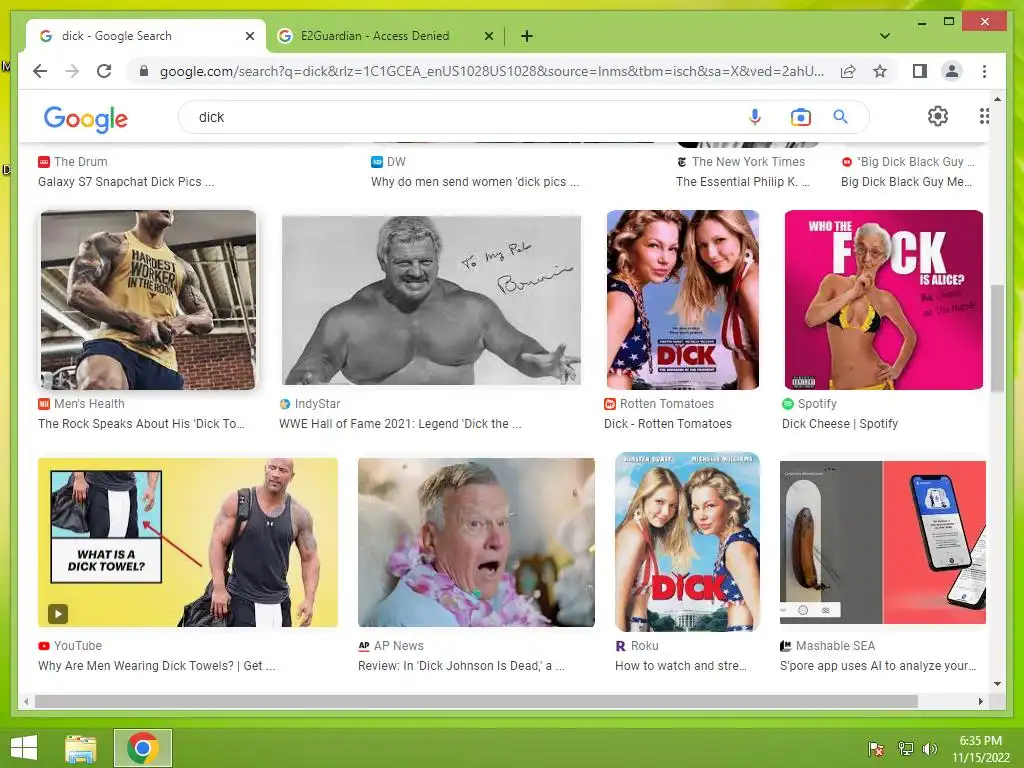The height and width of the screenshot is (768, 1024).
Task: Open Google quick settings gear
Action: point(938,116)
